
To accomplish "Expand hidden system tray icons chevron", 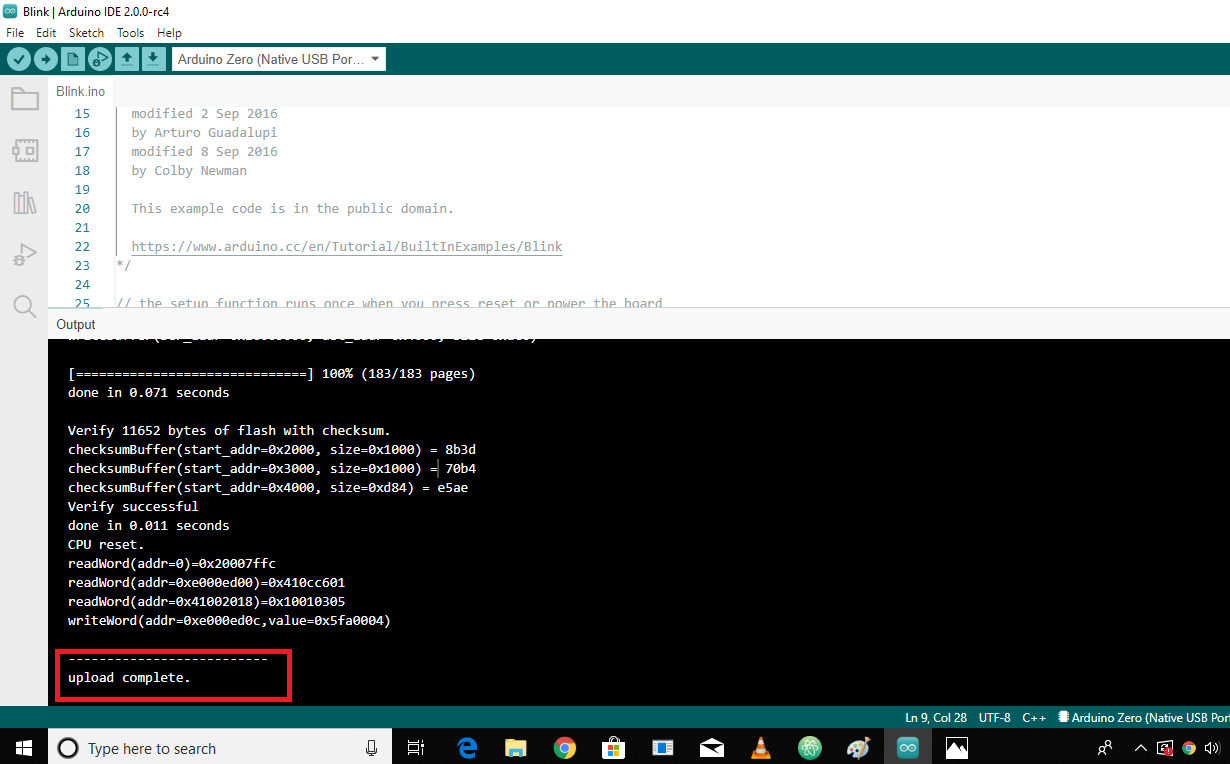I will point(1141,747).
